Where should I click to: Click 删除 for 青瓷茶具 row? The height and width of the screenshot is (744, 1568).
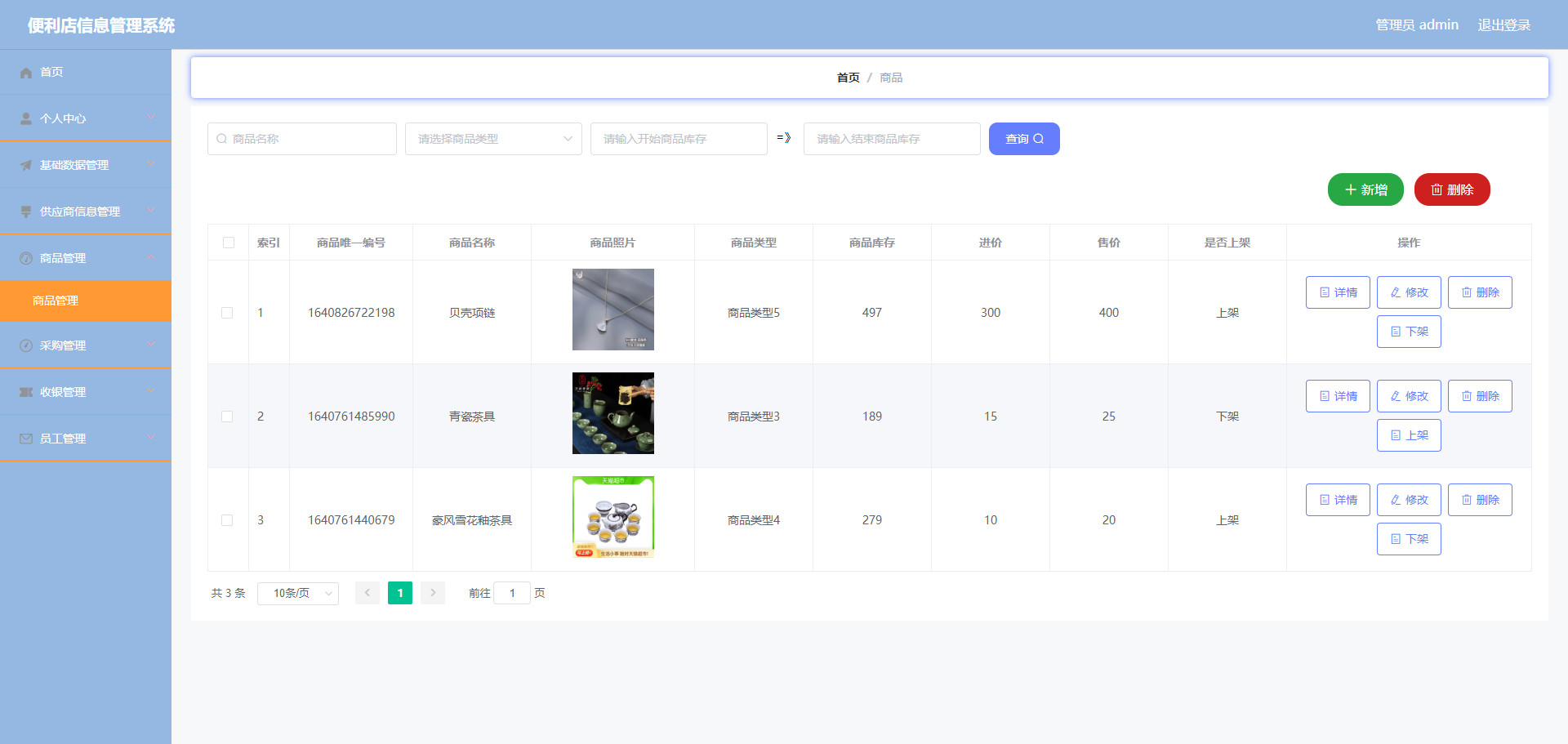point(1480,396)
